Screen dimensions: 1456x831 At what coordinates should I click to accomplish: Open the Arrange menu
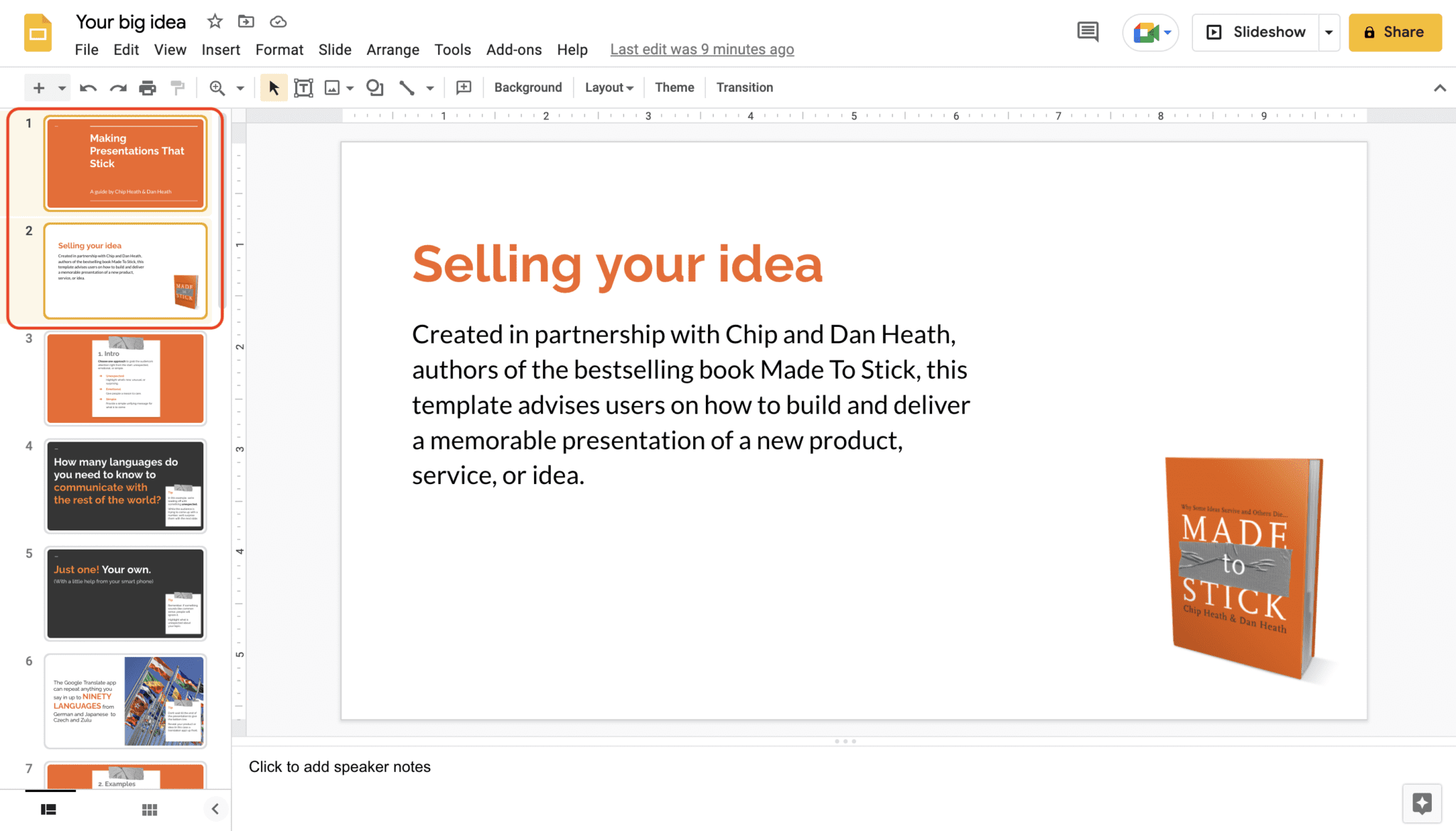(x=393, y=50)
